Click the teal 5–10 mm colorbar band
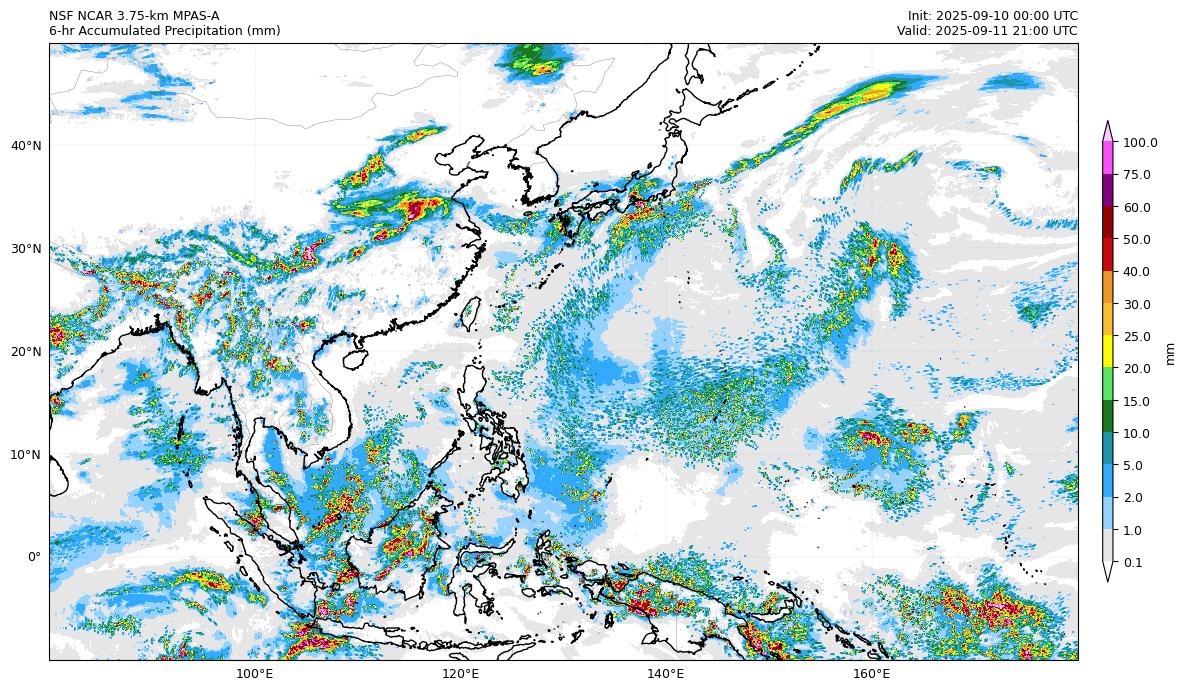The height and width of the screenshot is (690, 1187). (1108, 449)
